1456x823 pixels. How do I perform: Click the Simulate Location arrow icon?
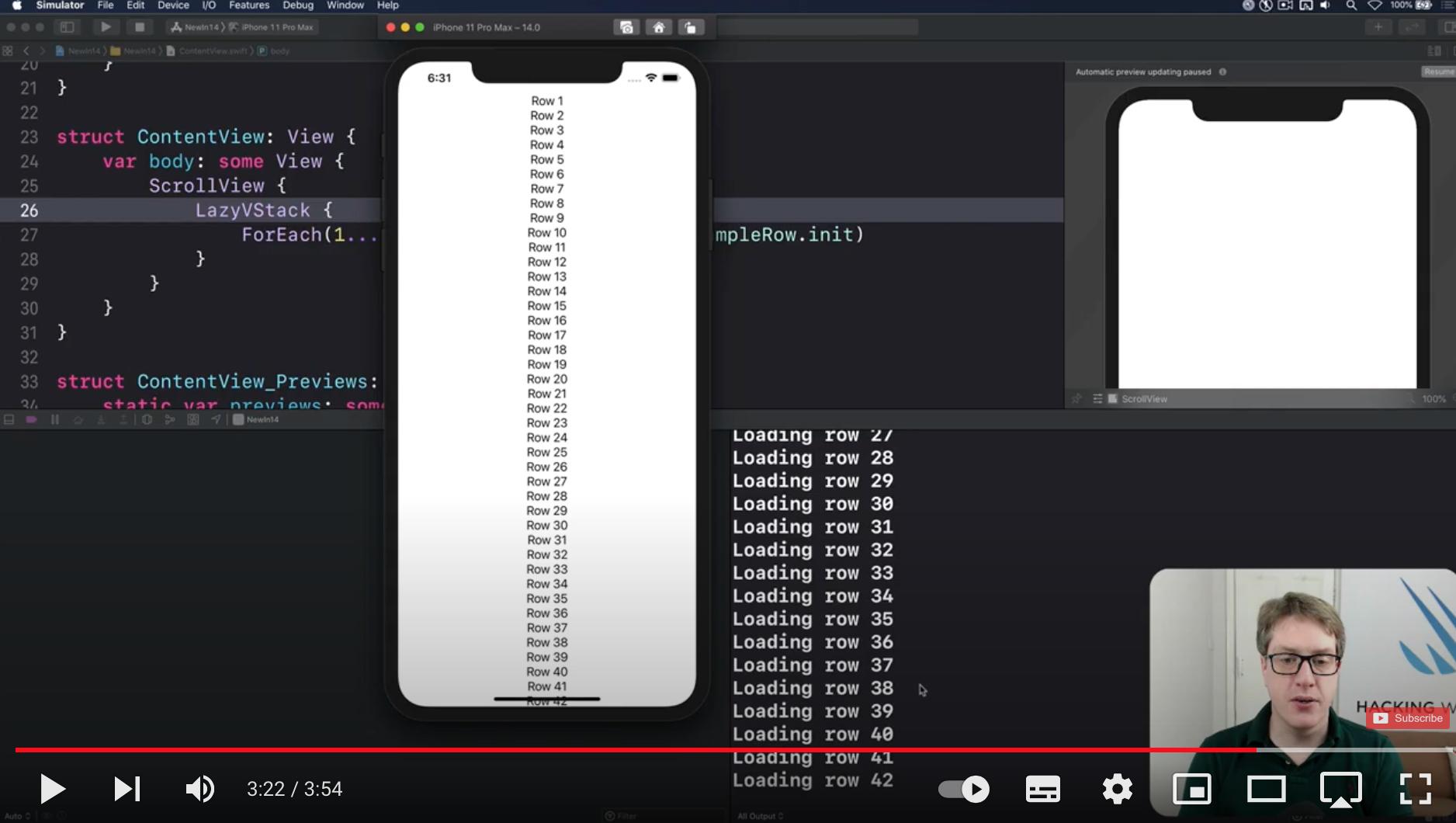pyautogui.click(x=216, y=420)
